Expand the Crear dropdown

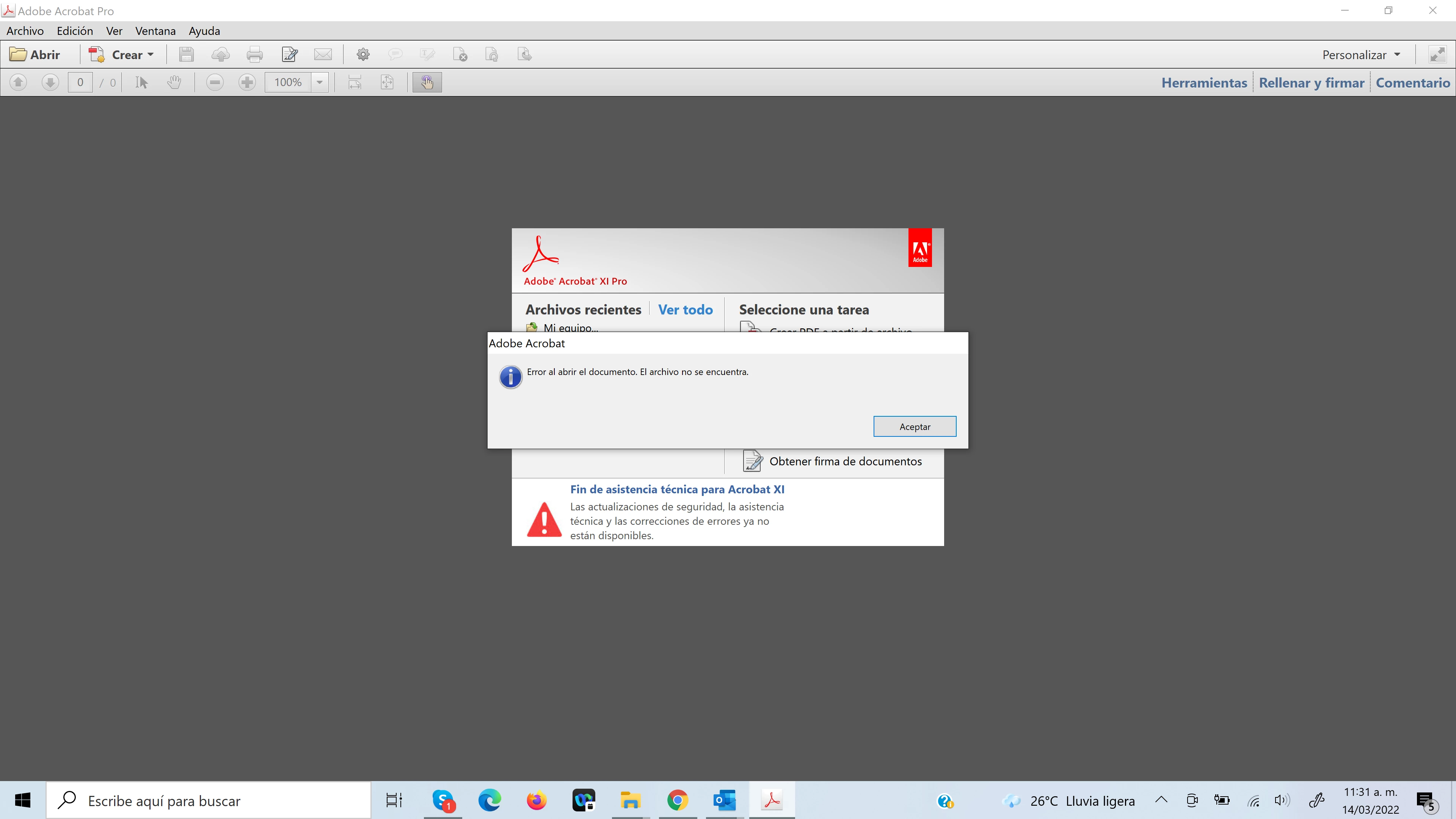[x=150, y=55]
